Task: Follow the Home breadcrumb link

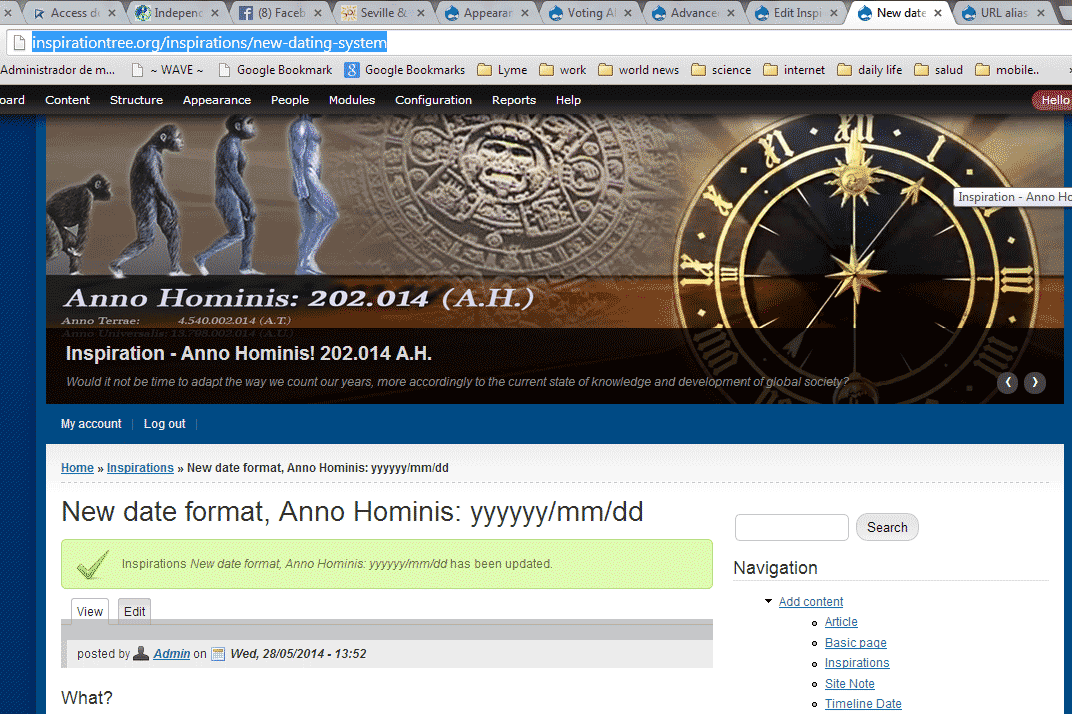Action: pos(77,468)
